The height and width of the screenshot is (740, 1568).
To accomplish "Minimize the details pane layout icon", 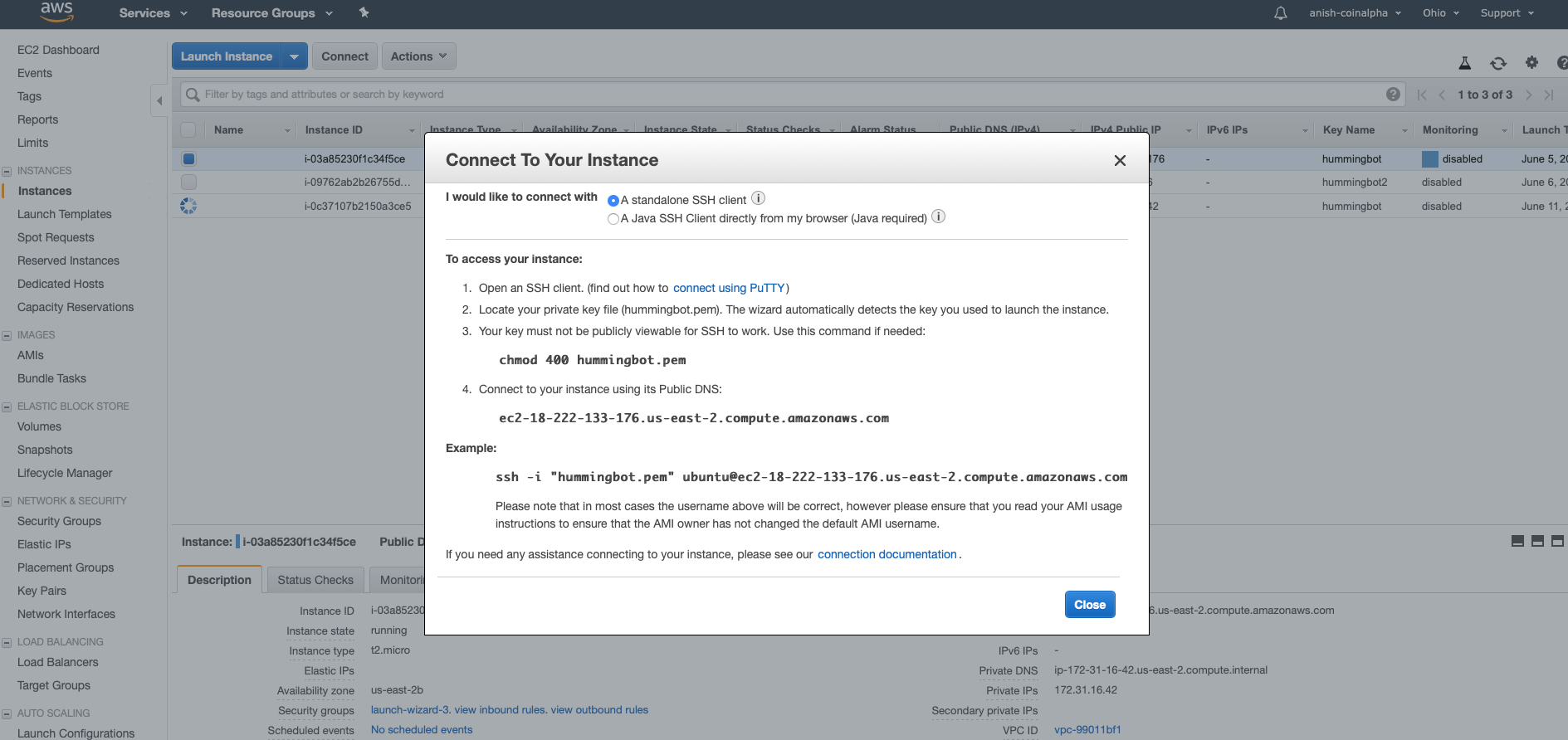I will (x=1517, y=541).
